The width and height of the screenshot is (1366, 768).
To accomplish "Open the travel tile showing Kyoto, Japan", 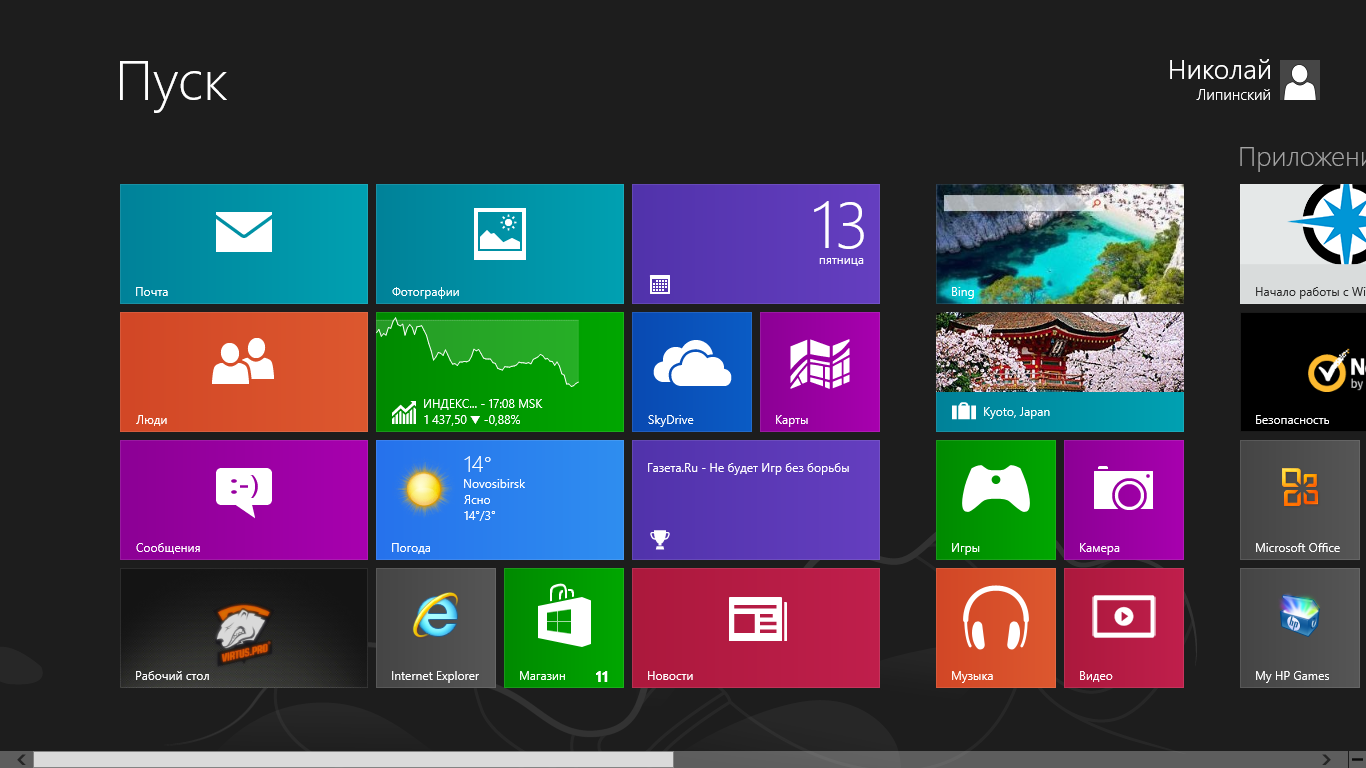I will pyautogui.click(x=1060, y=372).
